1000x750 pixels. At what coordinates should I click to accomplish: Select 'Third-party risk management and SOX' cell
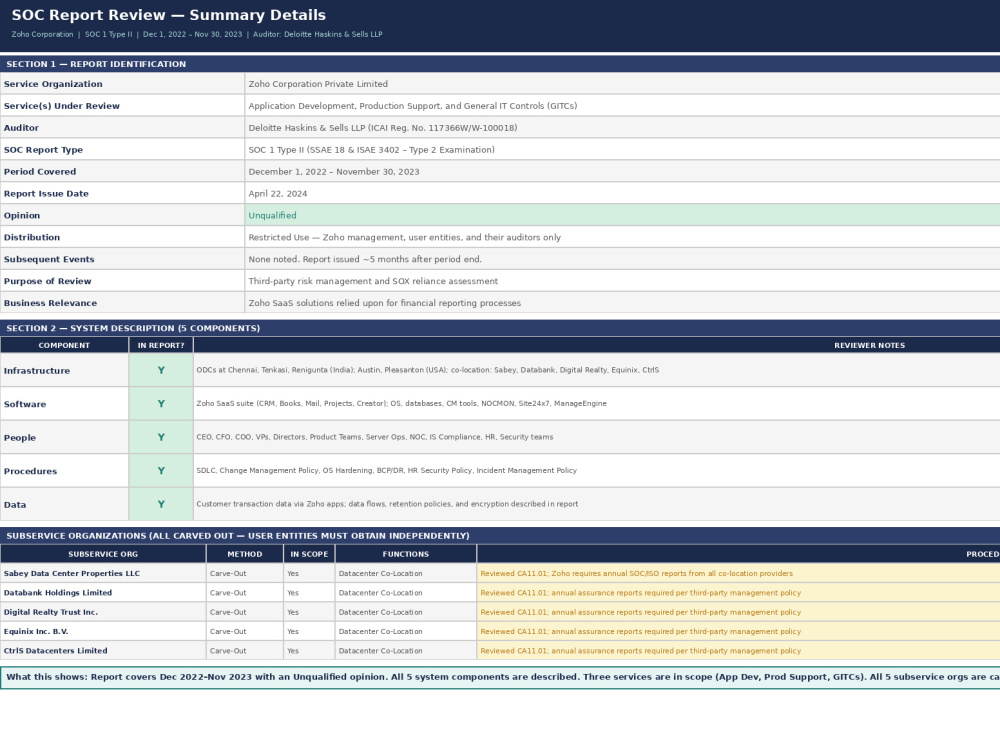point(622,281)
